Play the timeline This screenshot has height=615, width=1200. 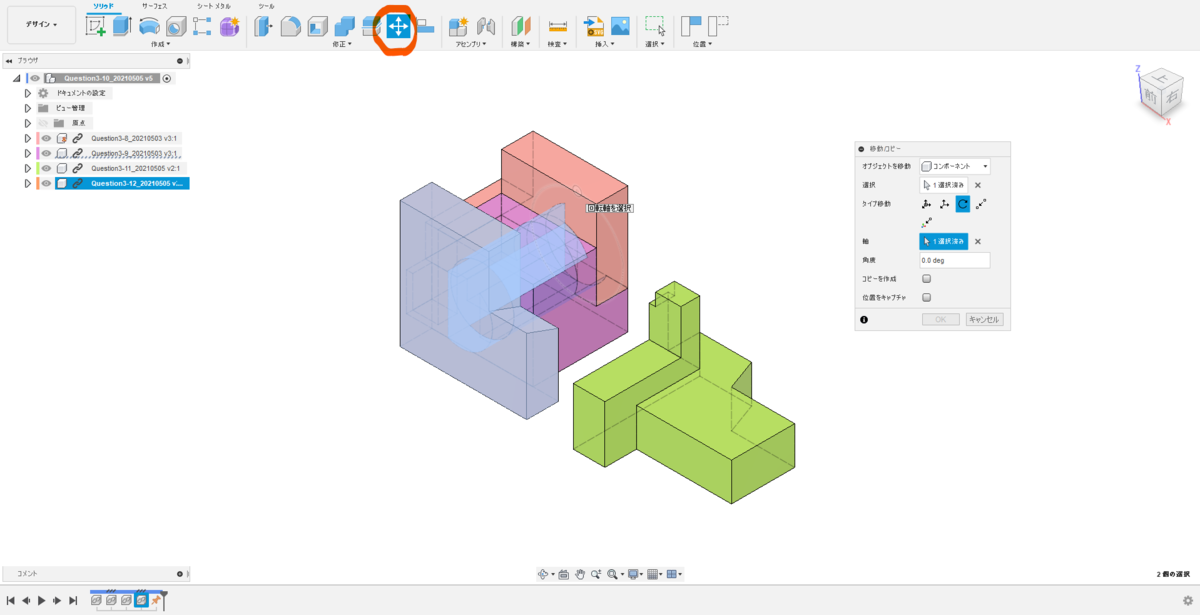[41, 600]
